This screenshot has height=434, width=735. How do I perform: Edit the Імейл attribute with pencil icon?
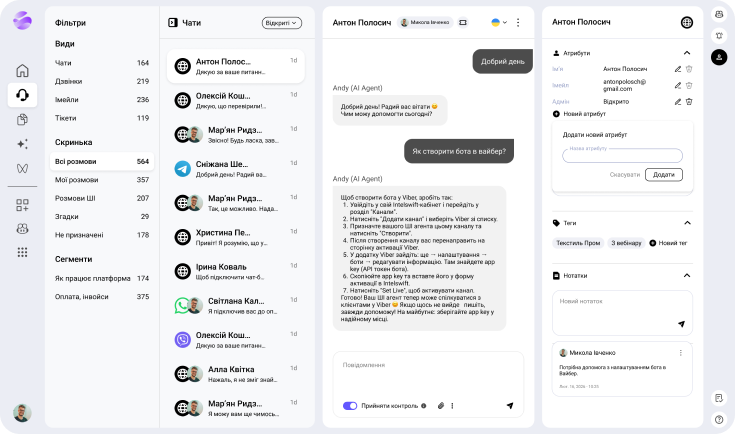pyautogui.click(x=677, y=85)
